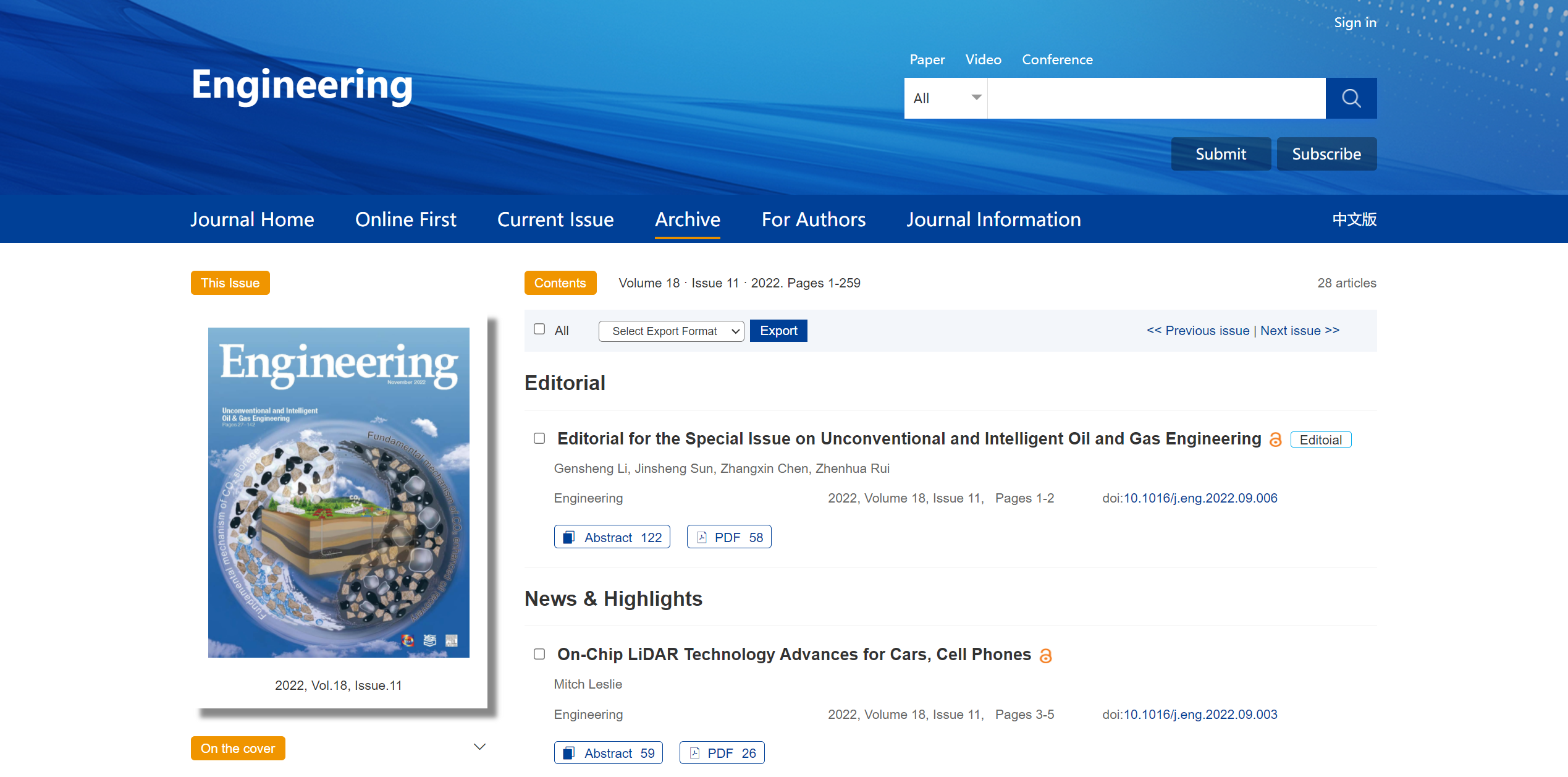Click the Export button
Image resolution: width=1568 pixels, height=777 pixels.
coord(778,331)
